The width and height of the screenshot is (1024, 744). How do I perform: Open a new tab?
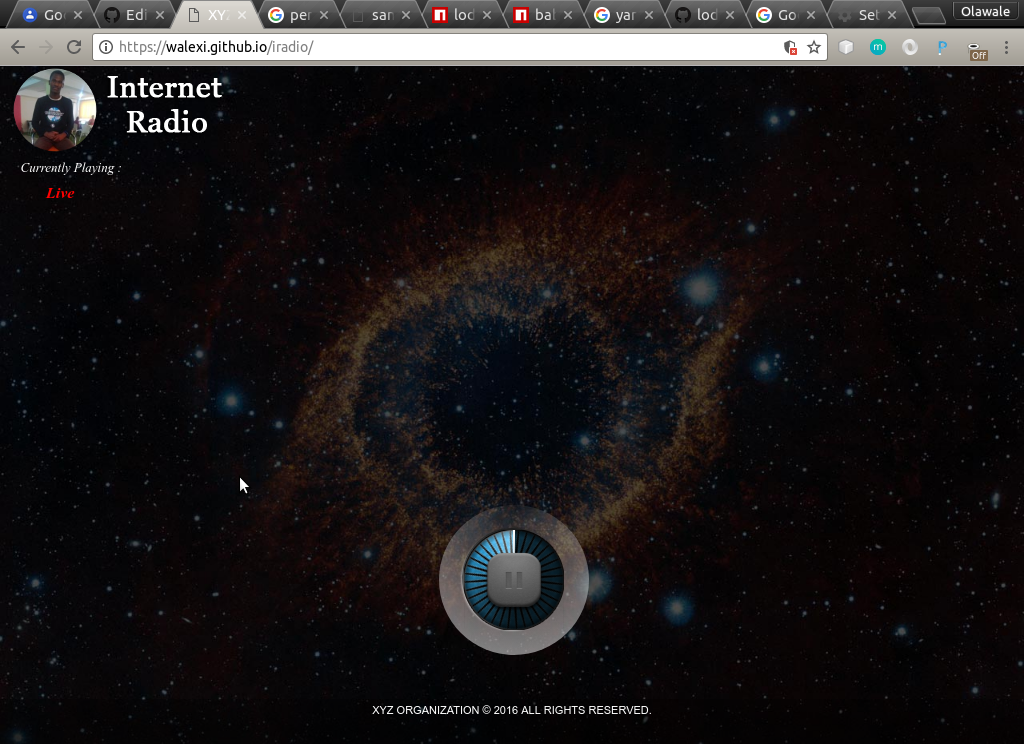coord(928,16)
